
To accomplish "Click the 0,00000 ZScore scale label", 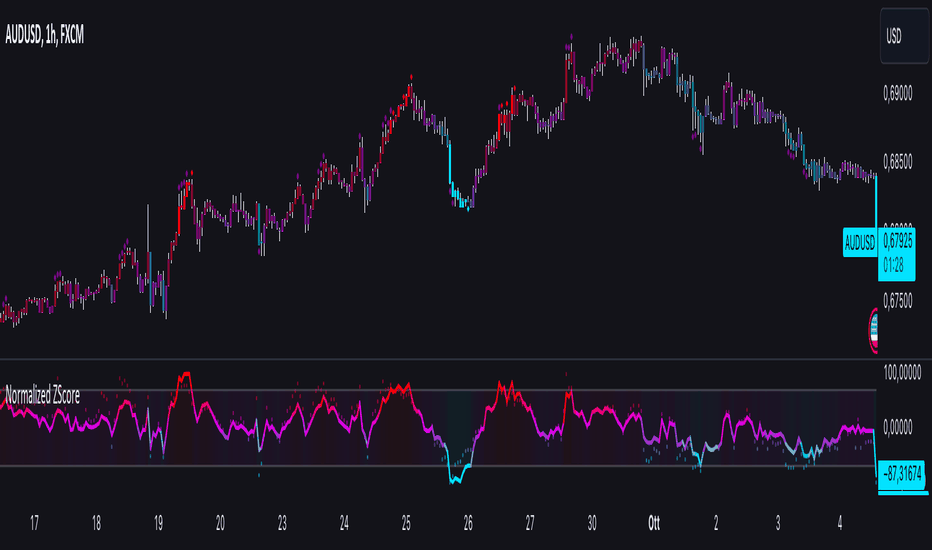I will click(898, 427).
